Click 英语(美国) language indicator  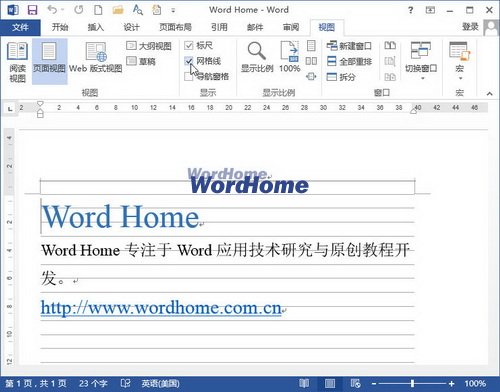(x=160, y=383)
